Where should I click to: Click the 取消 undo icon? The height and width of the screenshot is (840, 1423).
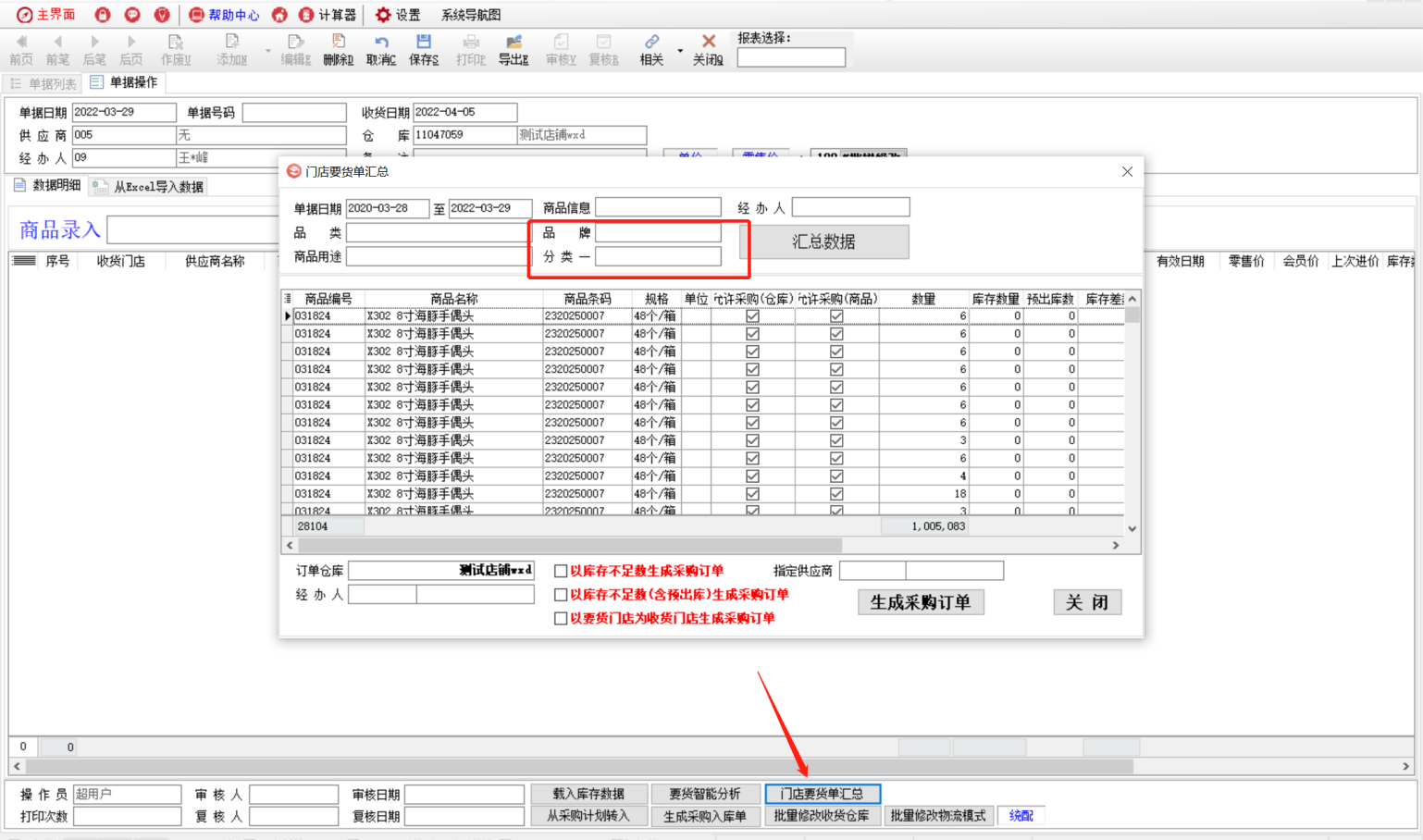[x=381, y=42]
